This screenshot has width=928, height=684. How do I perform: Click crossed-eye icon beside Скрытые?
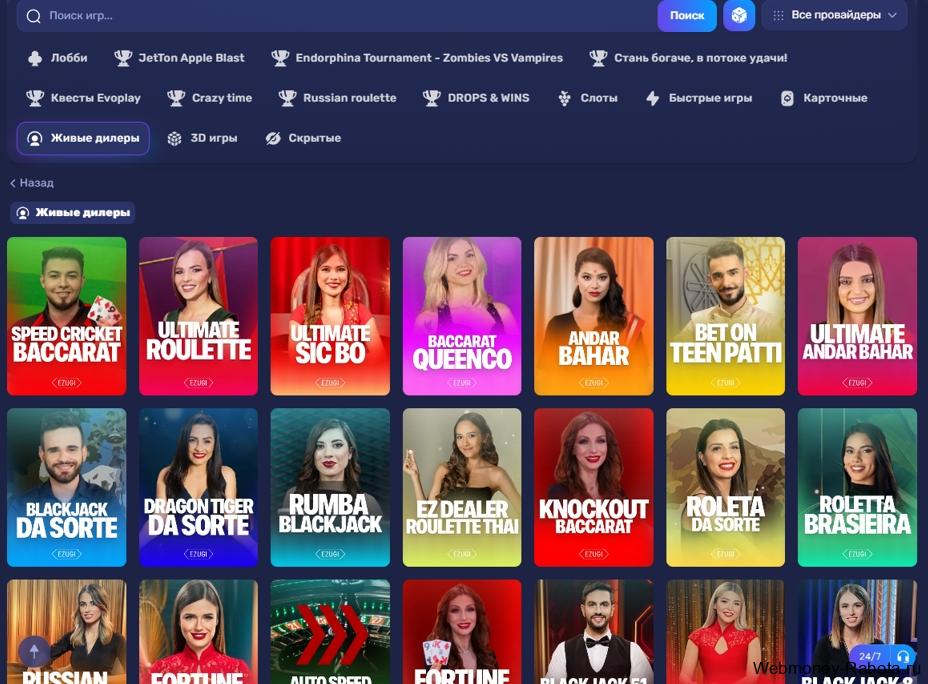point(273,138)
